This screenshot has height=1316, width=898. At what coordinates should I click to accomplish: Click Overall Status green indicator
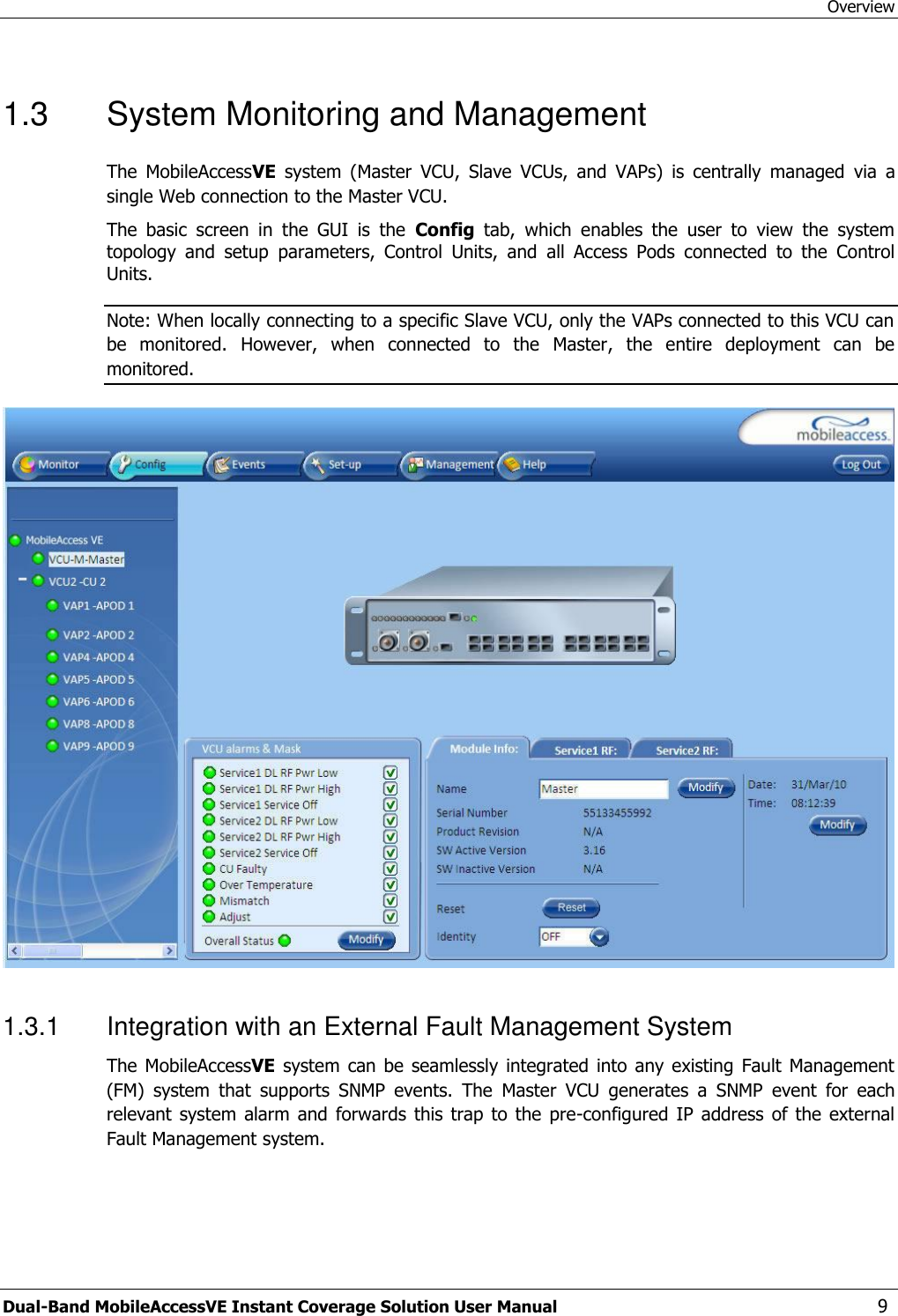285,941
